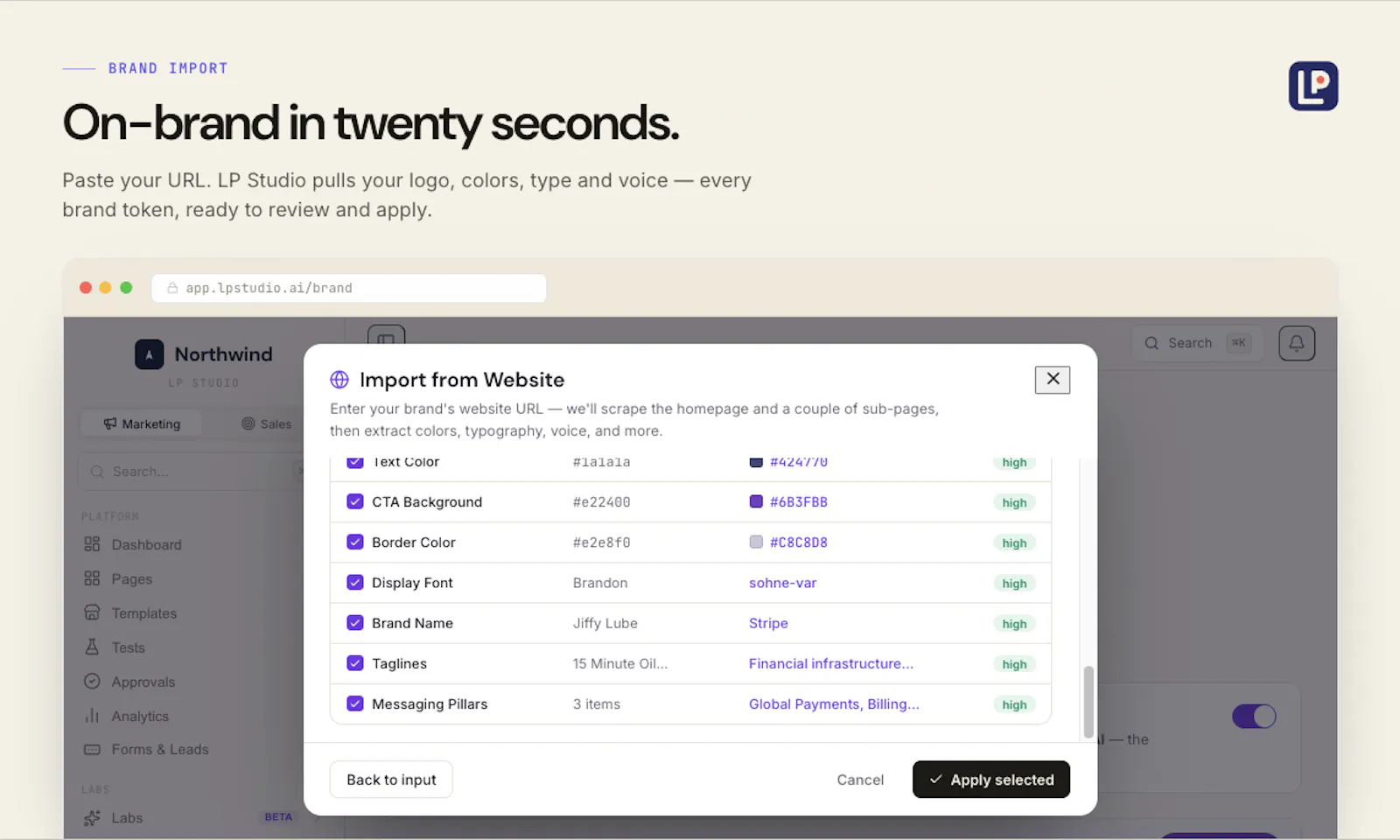This screenshot has width=1400, height=840.
Task: Click the Northwind workspace avatar icon
Action: point(149,354)
